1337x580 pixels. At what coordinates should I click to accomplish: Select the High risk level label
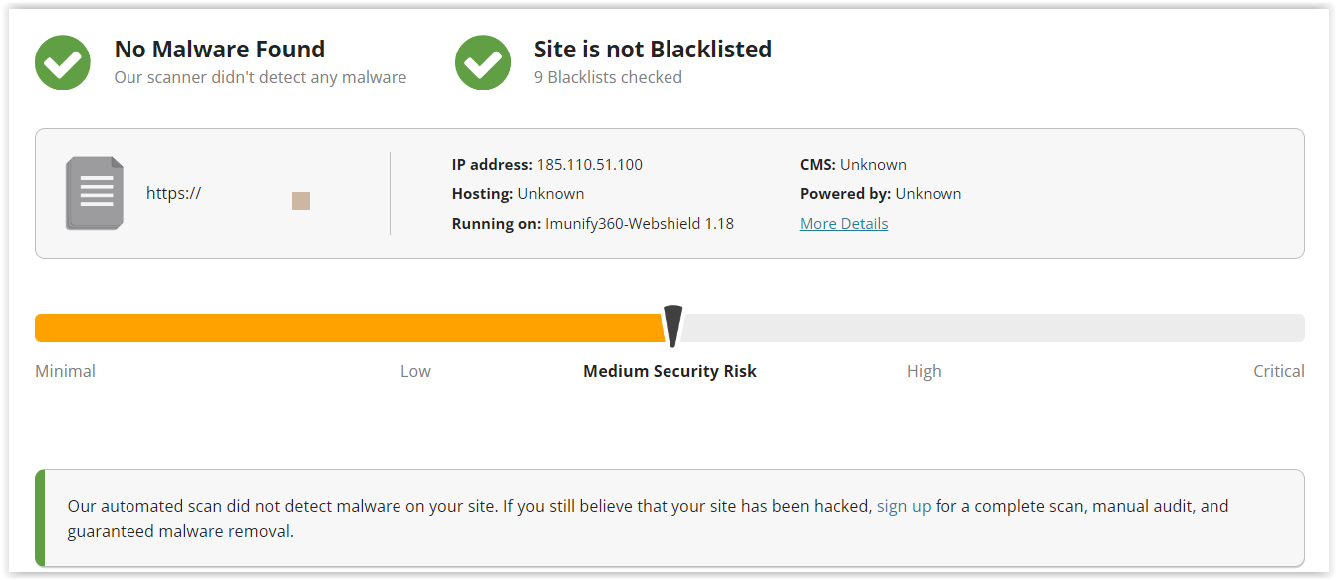[924, 371]
